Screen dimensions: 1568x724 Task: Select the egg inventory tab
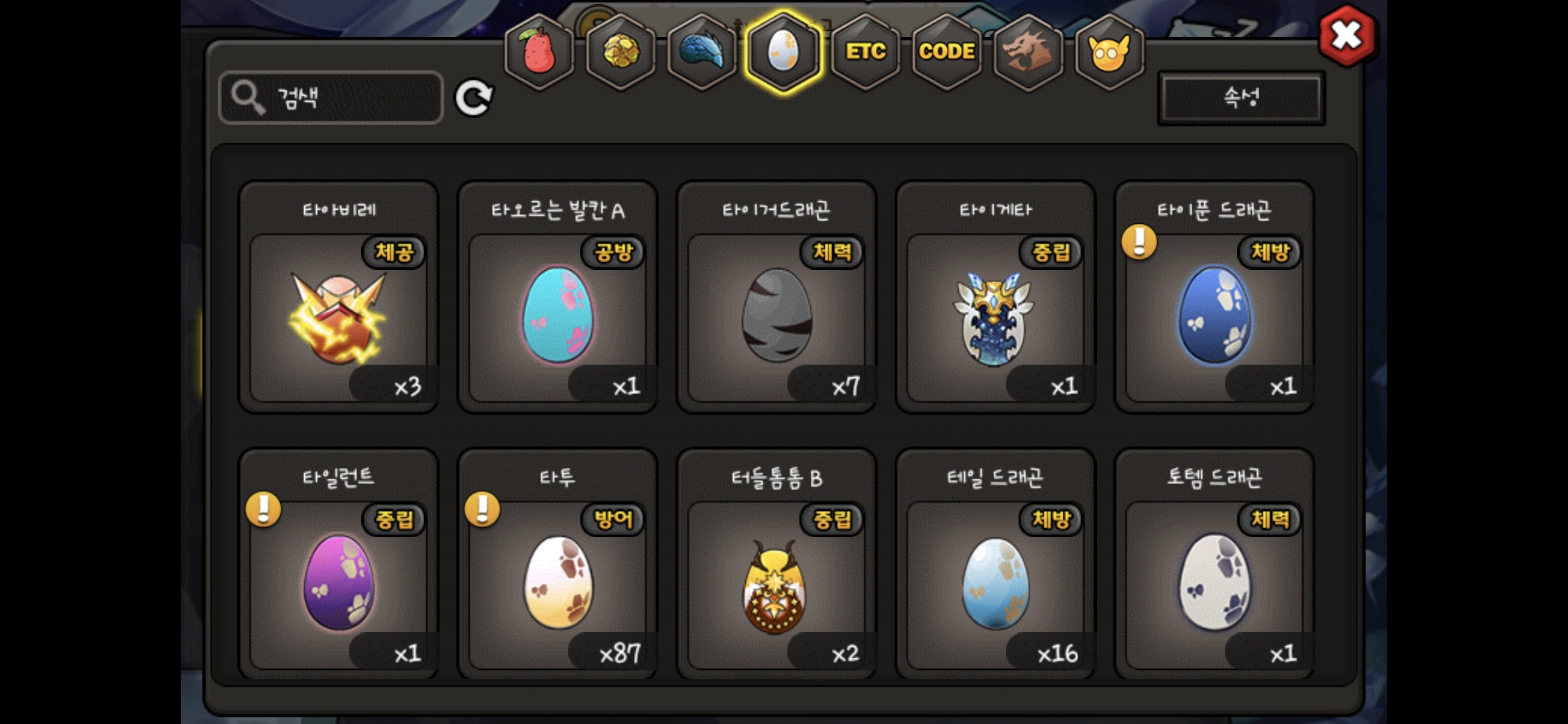tap(783, 52)
